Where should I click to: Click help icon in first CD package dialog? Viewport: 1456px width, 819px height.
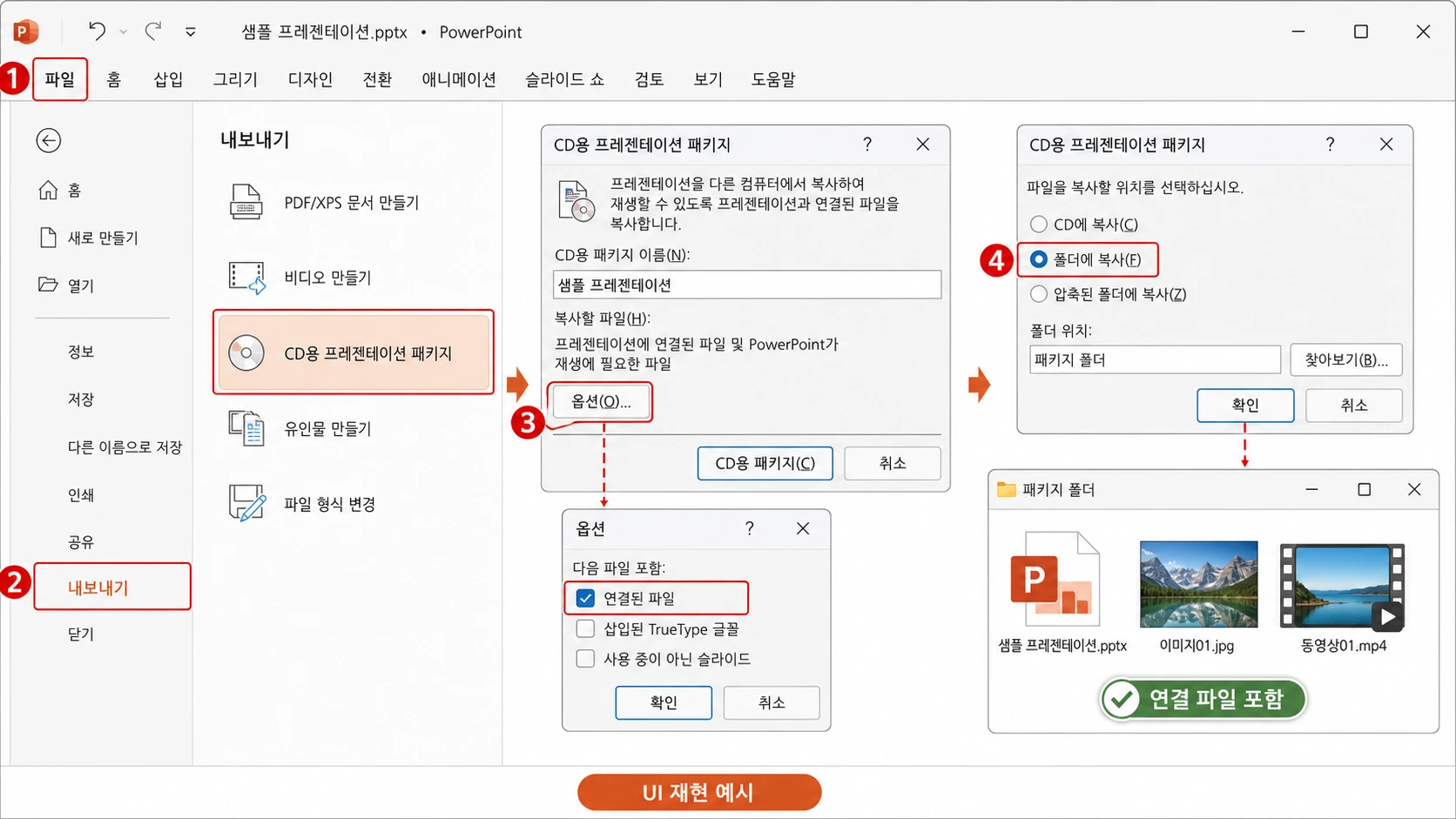[x=867, y=144]
